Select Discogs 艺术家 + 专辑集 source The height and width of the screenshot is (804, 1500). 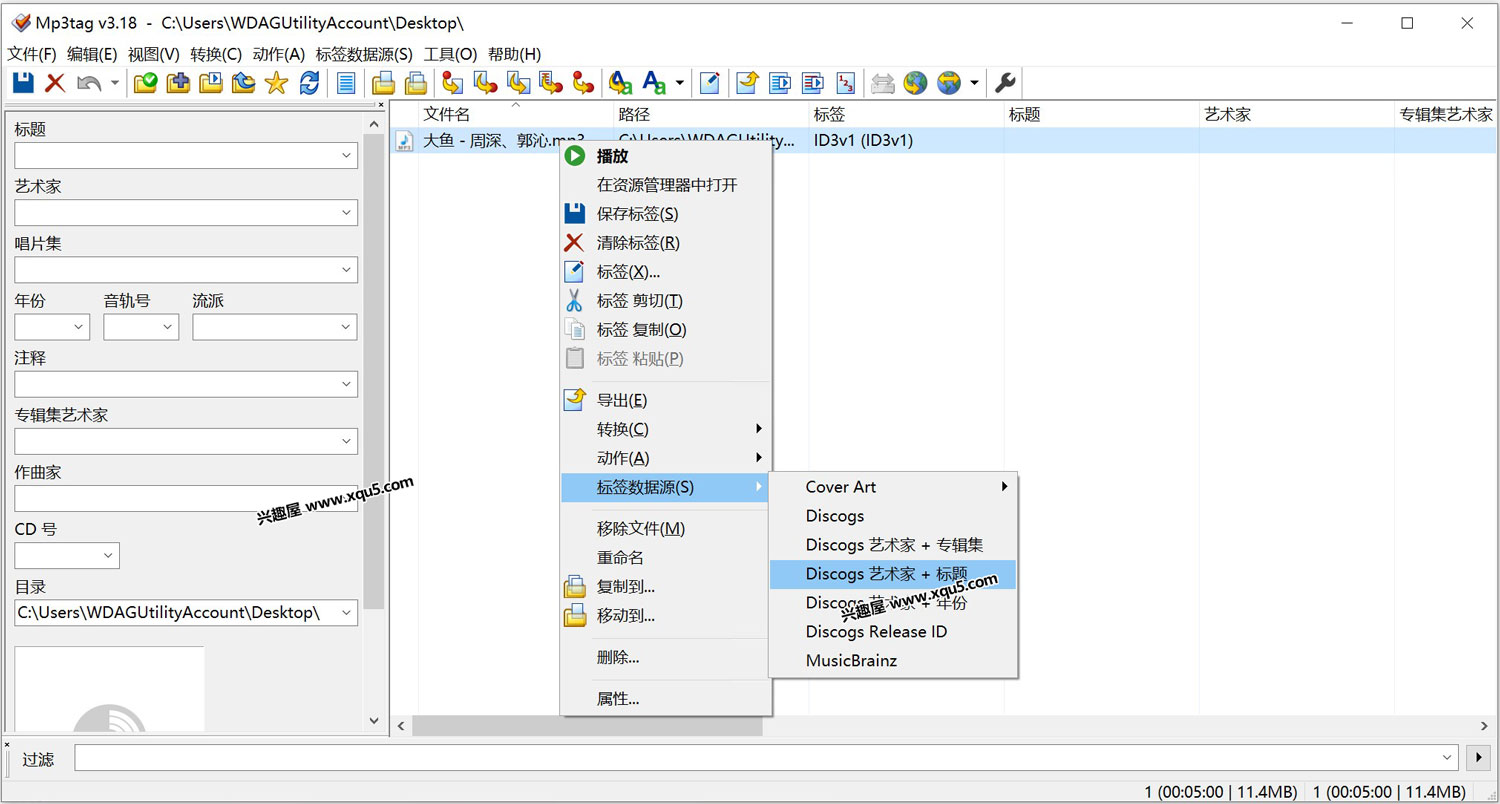pos(893,545)
